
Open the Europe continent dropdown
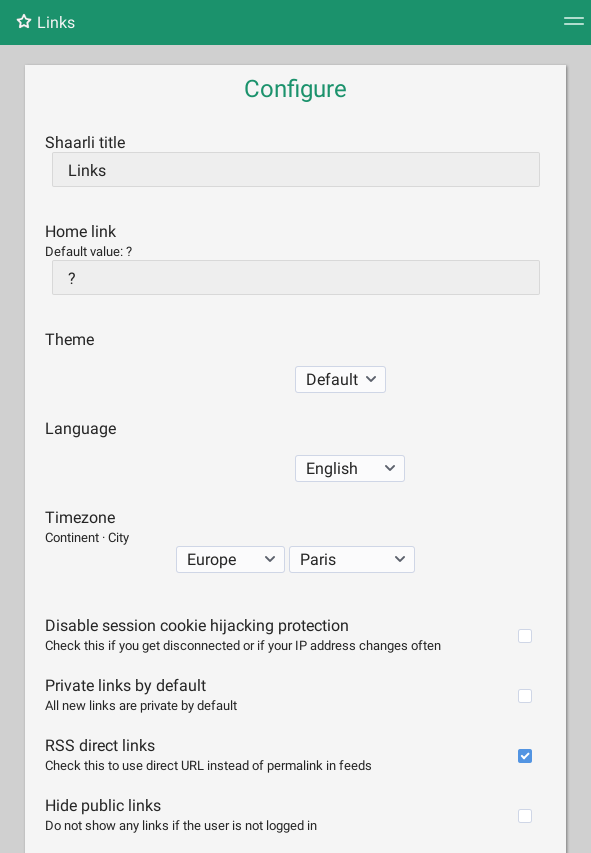230,559
